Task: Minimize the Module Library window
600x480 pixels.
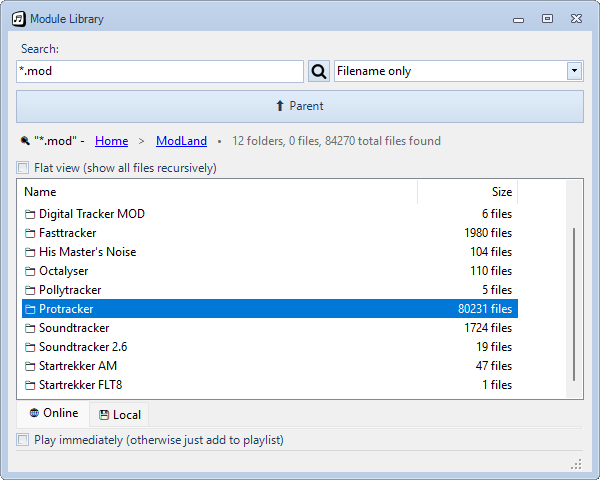Action: [518, 19]
